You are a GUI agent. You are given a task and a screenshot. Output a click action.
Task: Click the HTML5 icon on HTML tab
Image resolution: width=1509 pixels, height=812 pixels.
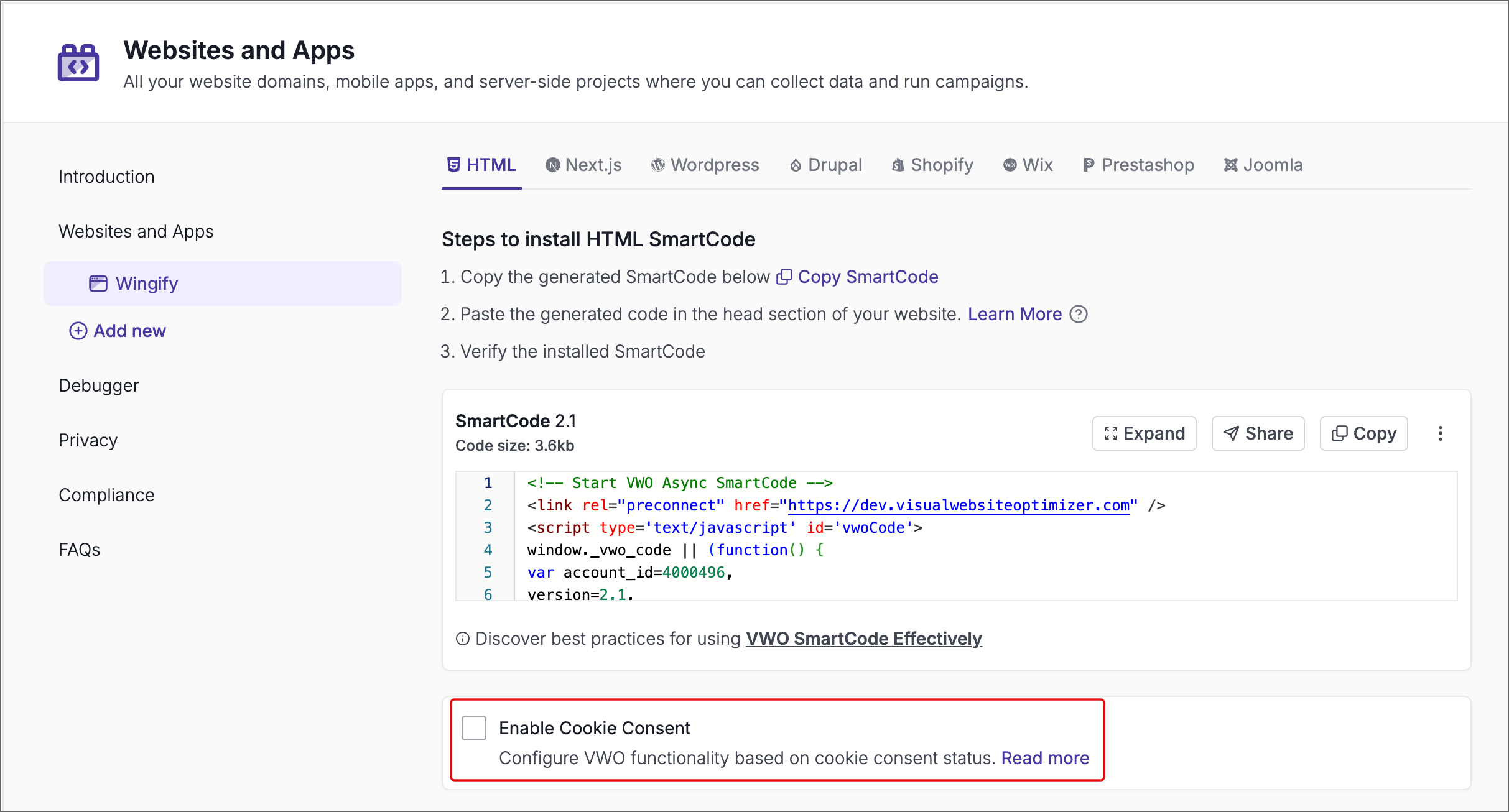(454, 165)
